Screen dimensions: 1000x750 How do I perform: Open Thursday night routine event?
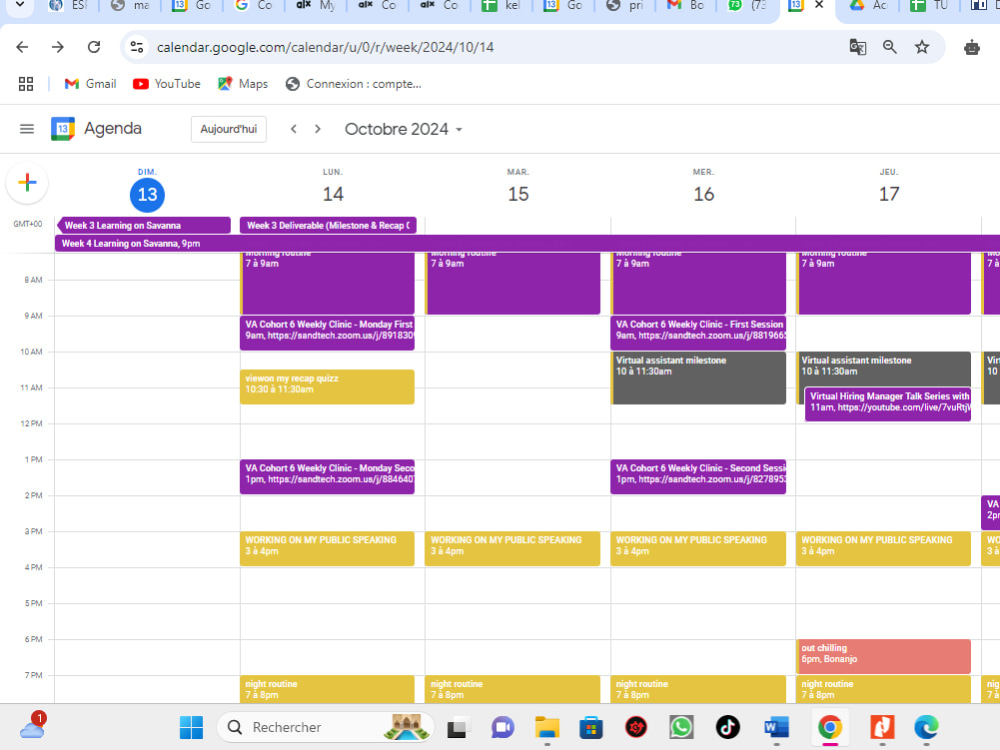coord(884,689)
